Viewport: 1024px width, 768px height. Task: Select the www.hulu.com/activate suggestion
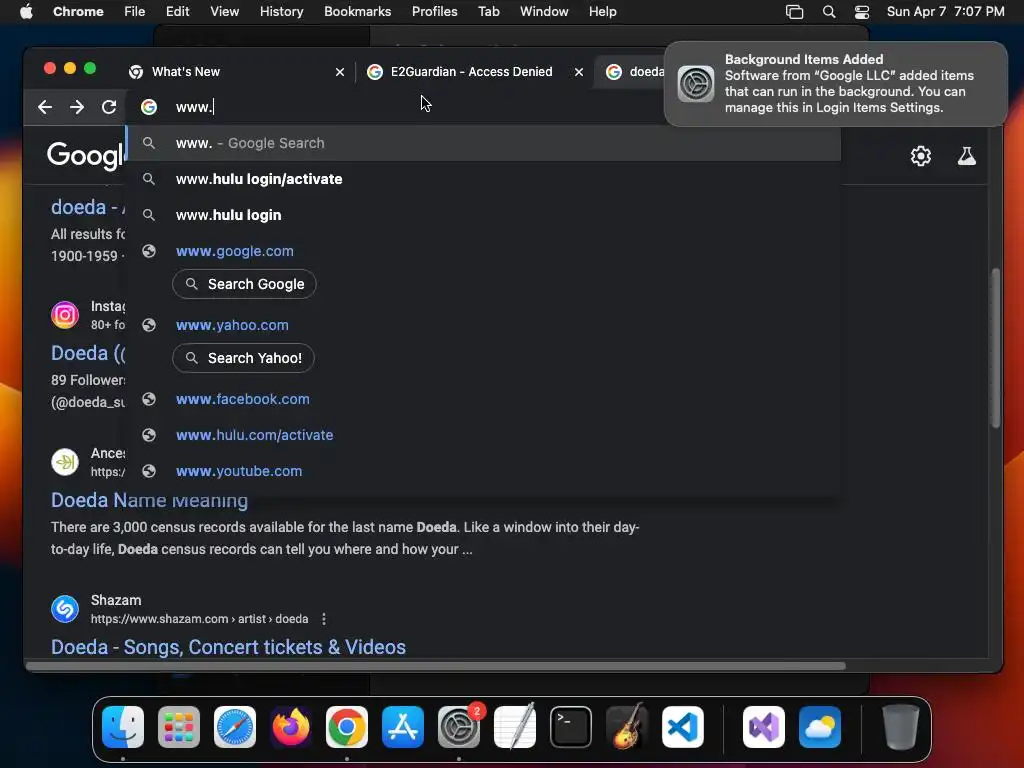483,435
